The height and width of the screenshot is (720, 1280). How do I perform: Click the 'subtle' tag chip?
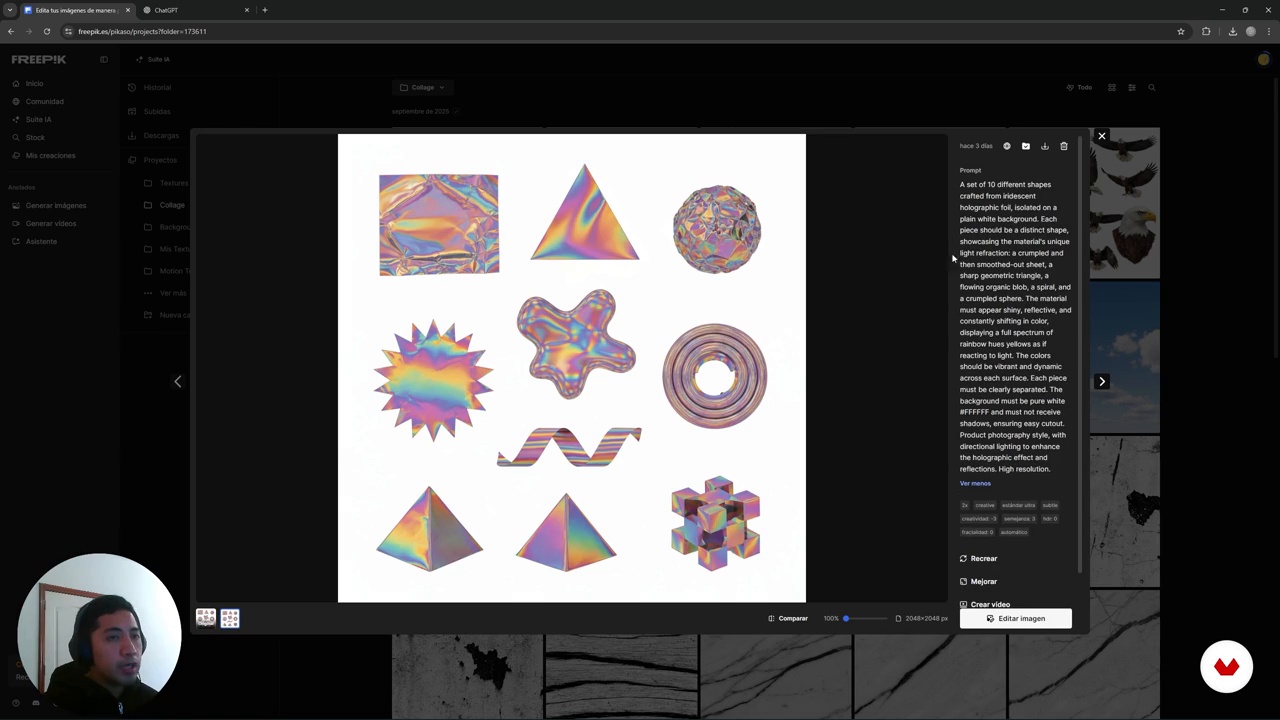(1050, 505)
